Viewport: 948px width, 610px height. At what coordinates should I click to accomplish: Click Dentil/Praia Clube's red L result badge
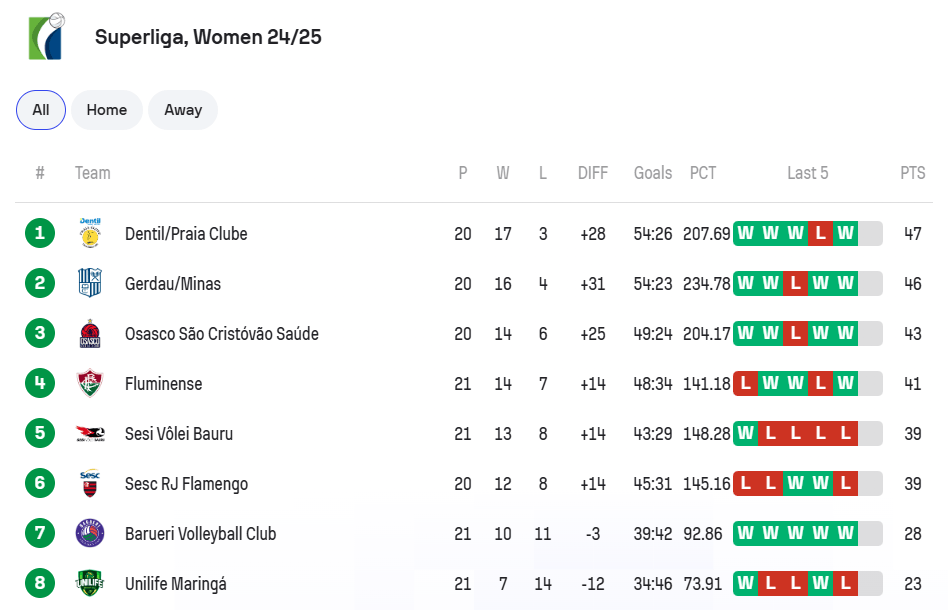820,234
